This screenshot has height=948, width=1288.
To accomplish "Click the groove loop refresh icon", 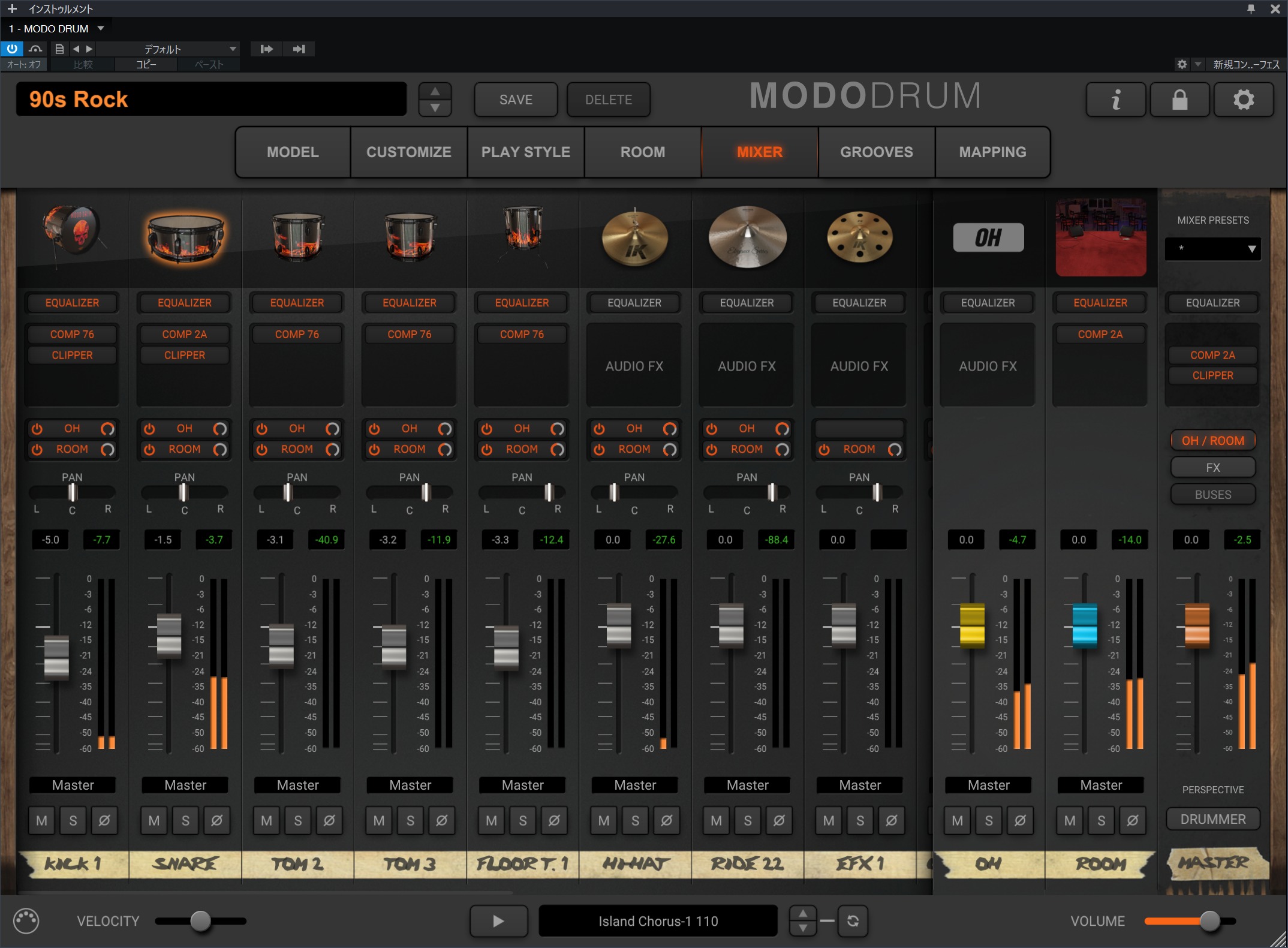I will (x=853, y=921).
